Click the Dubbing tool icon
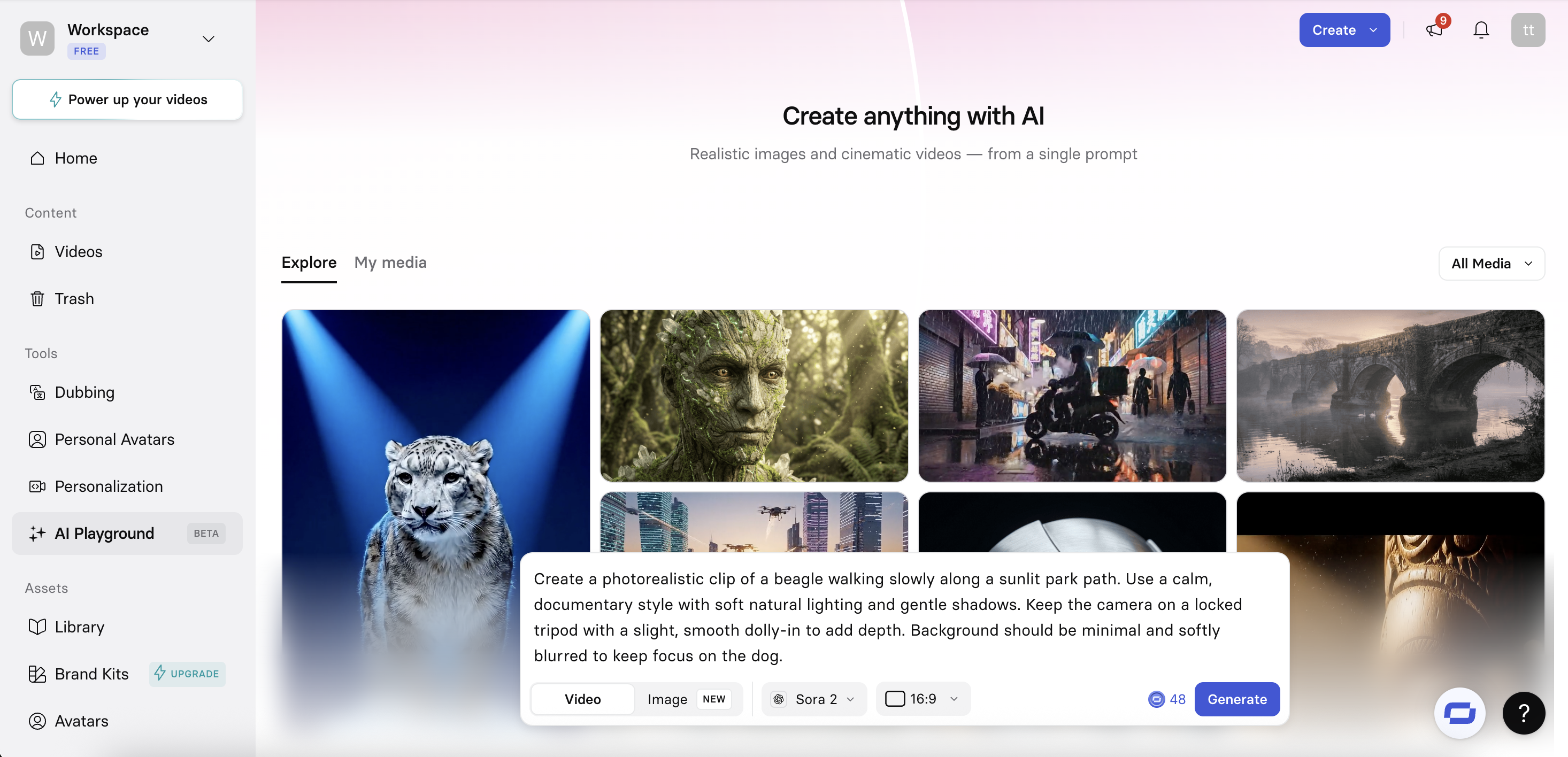Screen dimensions: 1568x757 (37, 392)
